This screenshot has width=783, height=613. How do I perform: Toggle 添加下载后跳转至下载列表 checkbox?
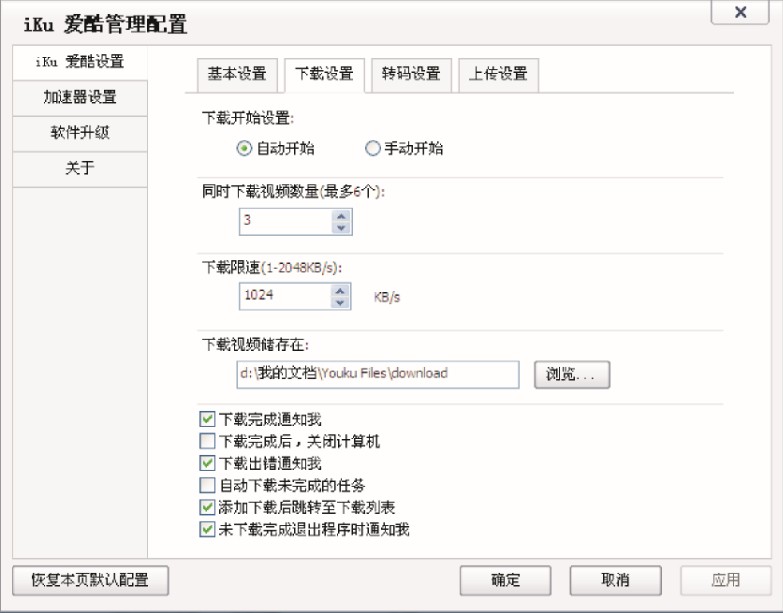[207, 507]
